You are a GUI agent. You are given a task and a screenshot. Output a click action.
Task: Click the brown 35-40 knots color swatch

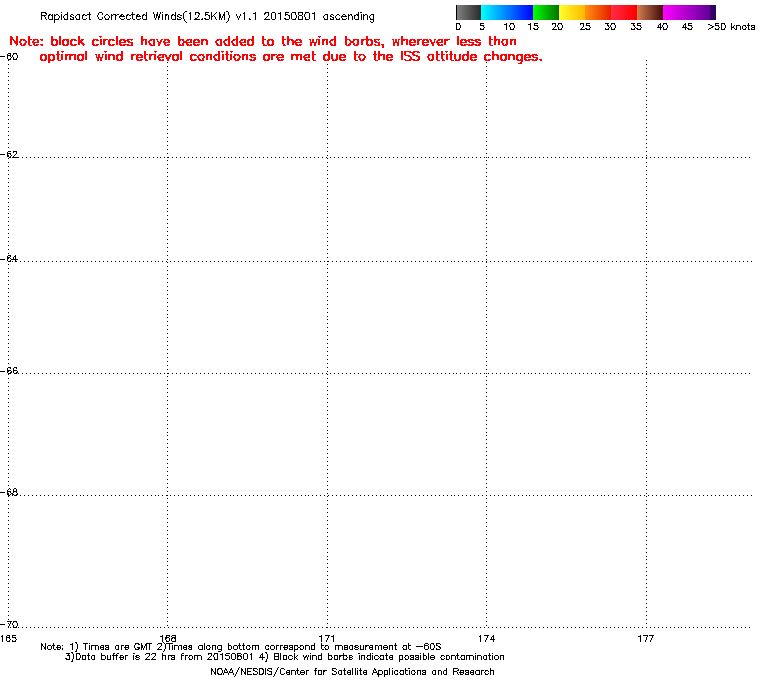[650, 12]
